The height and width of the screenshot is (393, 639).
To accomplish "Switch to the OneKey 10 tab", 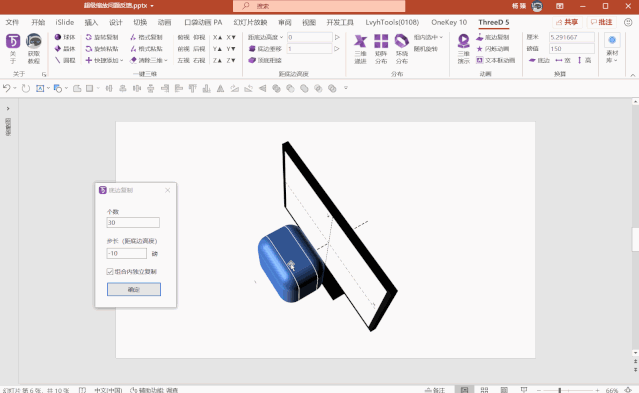I will click(449, 22).
